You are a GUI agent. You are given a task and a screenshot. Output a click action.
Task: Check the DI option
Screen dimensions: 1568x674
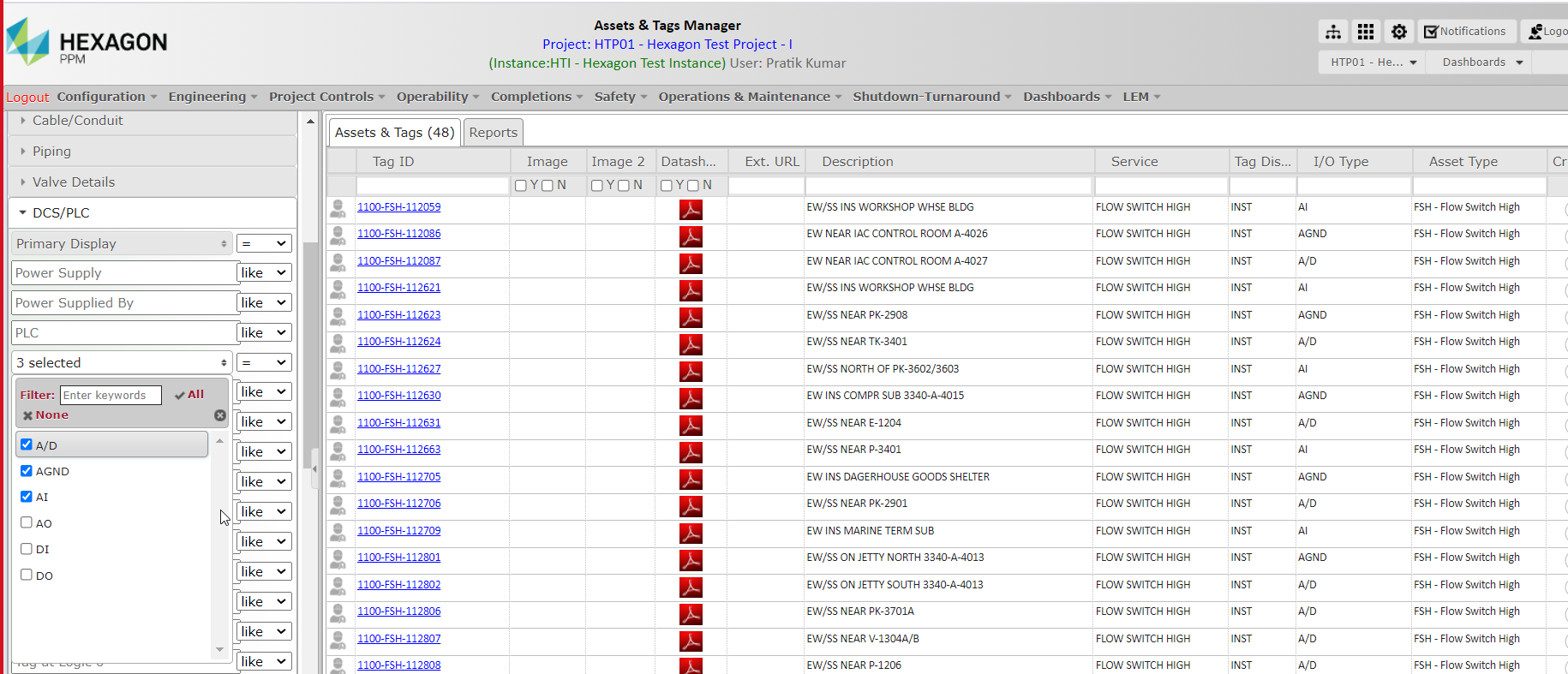click(x=27, y=548)
